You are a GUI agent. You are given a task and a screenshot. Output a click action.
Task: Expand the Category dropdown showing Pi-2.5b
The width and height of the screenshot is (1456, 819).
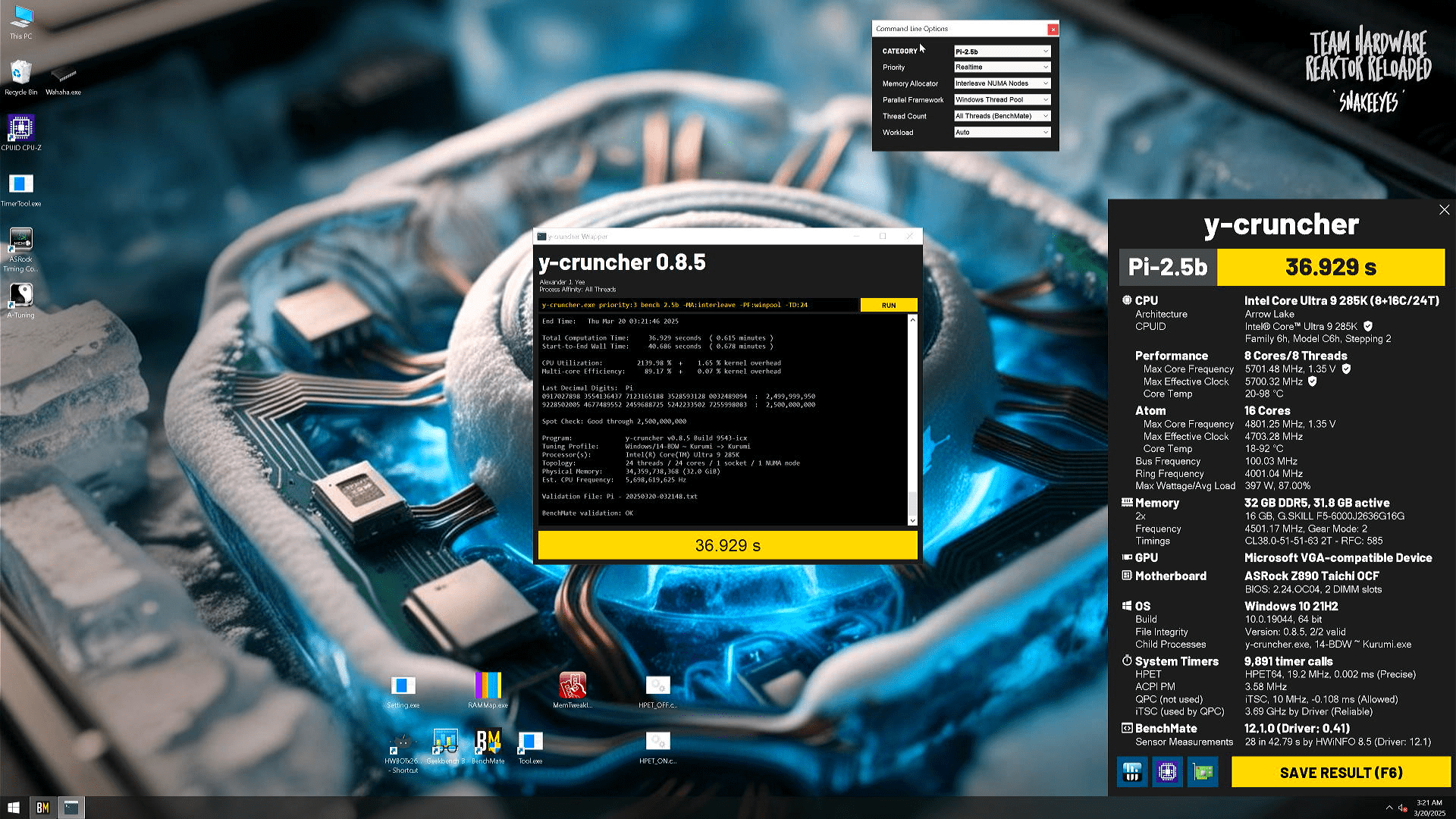[x=1002, y=52]
